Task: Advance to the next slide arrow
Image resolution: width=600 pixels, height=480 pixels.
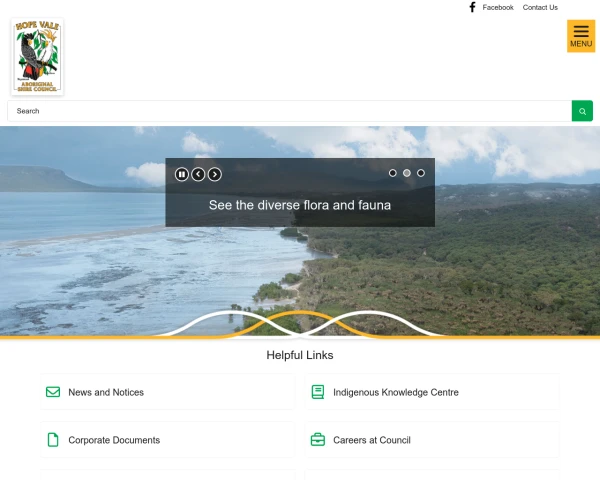Action: coord(215,174)
